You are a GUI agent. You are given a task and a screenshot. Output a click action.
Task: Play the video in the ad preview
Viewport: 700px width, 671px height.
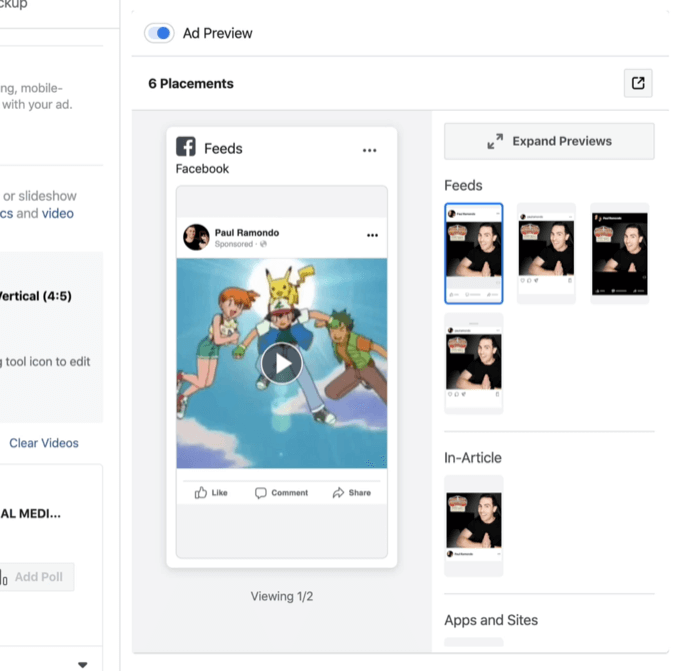point(282,363)
